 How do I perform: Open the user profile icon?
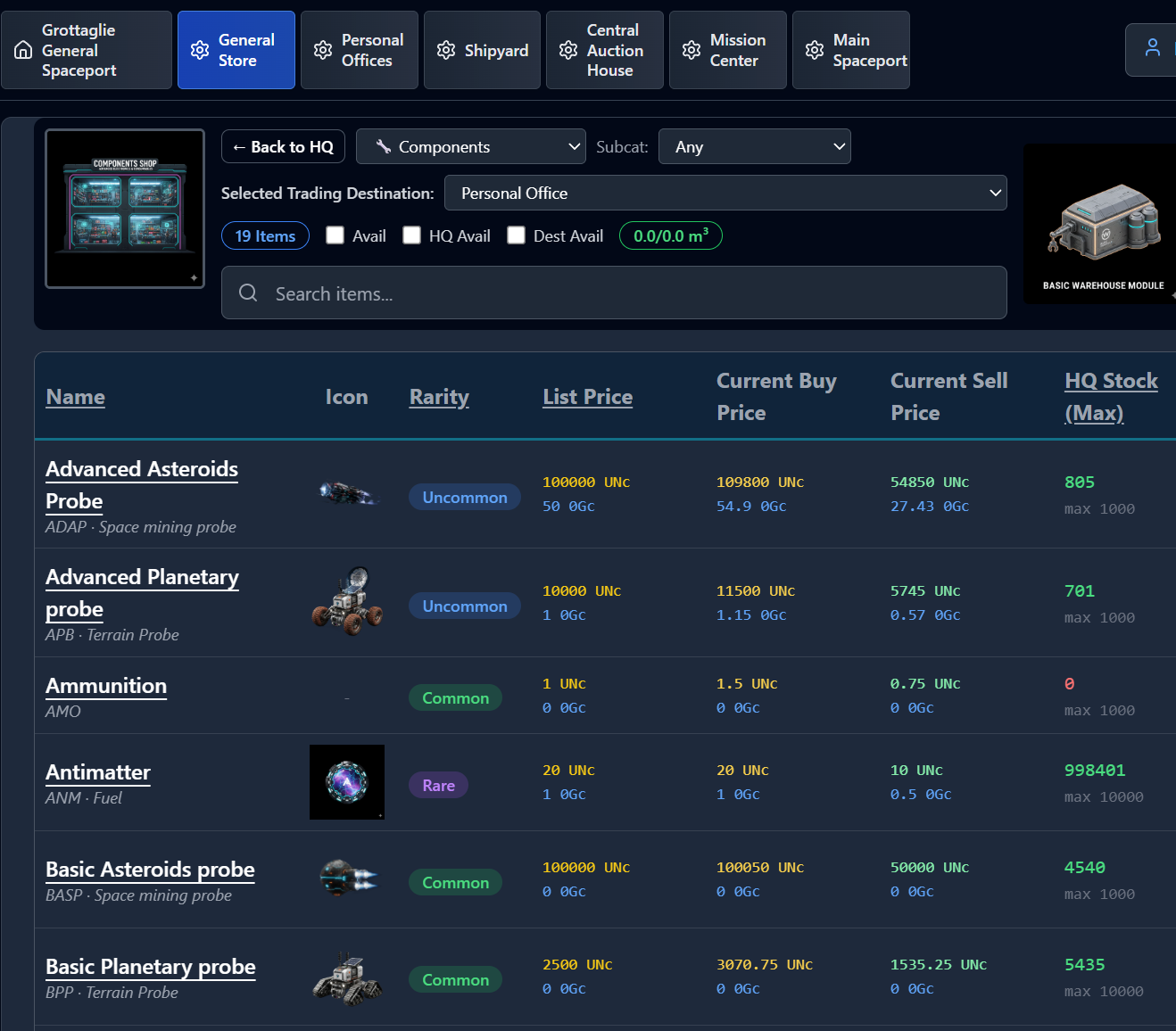[x=1153, y=47]
